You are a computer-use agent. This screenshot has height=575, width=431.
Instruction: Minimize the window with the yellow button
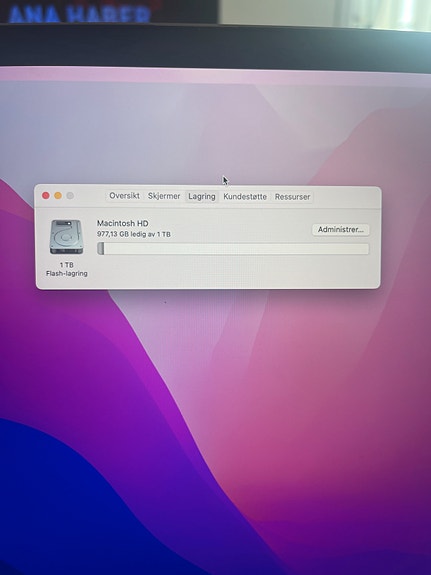[58, 195]
